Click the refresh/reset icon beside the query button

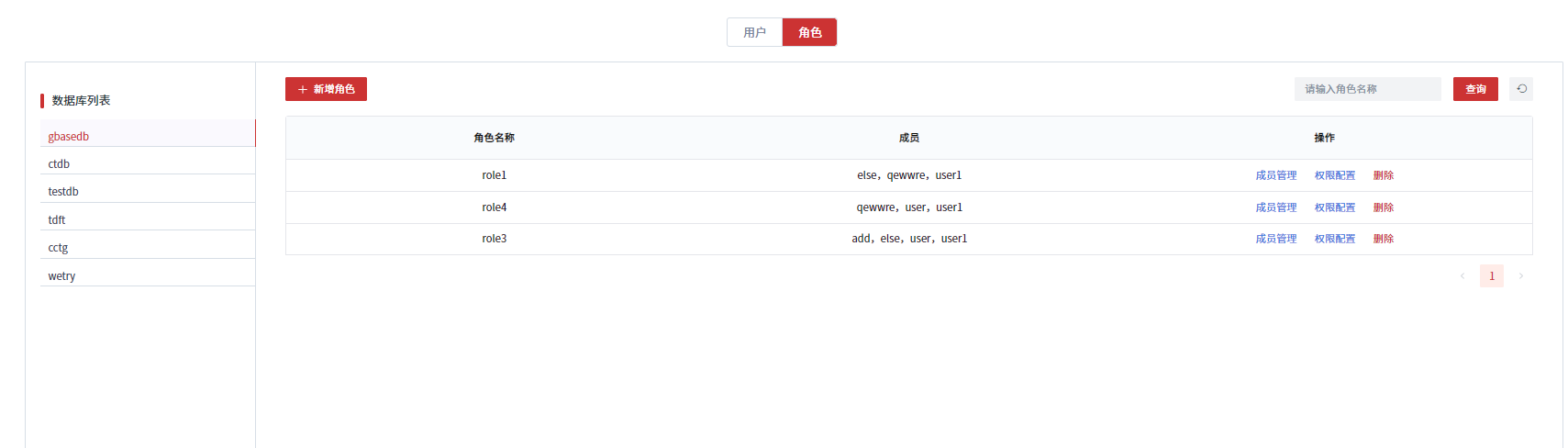point(1520,89)
